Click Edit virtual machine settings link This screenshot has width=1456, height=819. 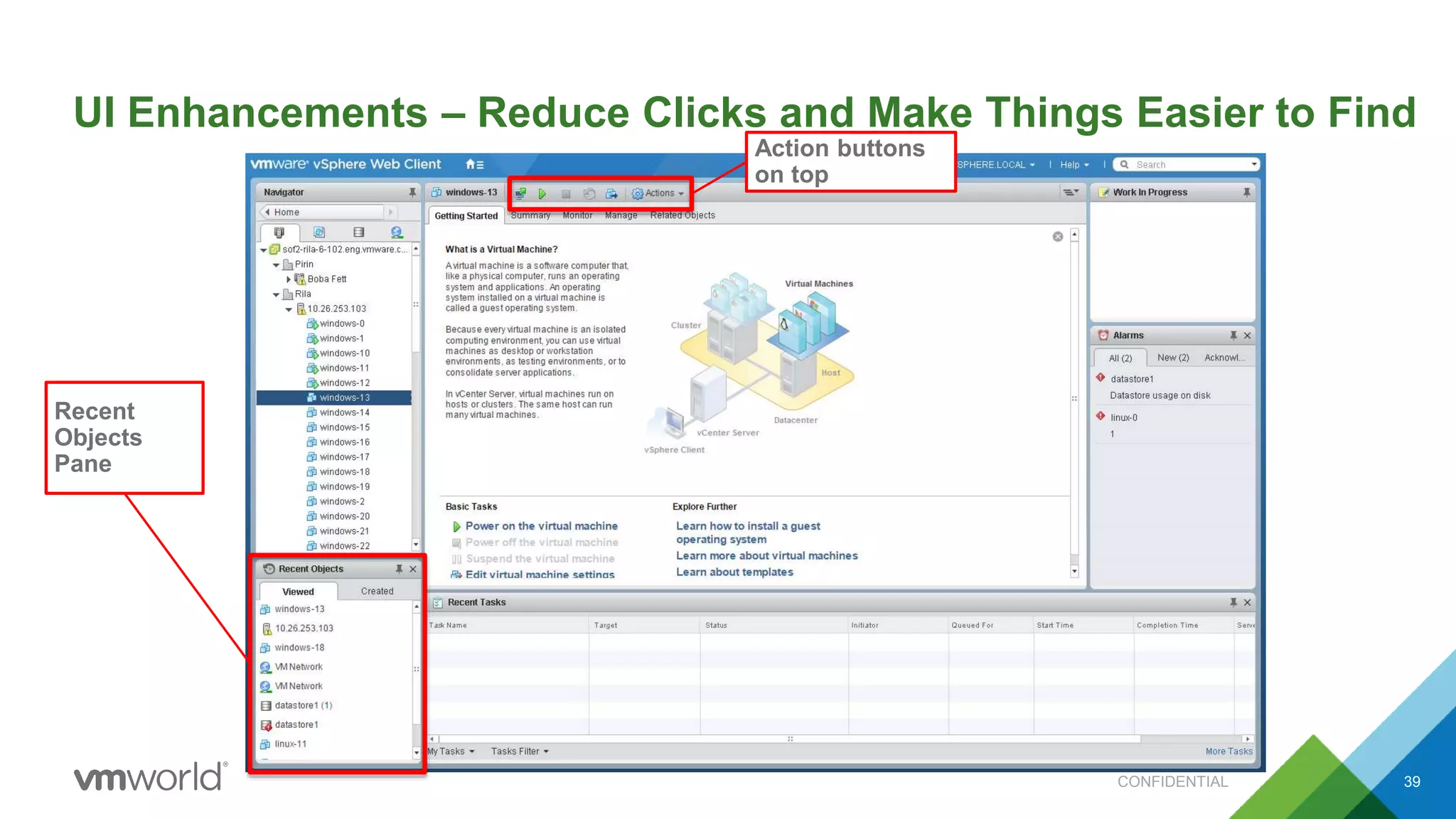click(540, 574)
